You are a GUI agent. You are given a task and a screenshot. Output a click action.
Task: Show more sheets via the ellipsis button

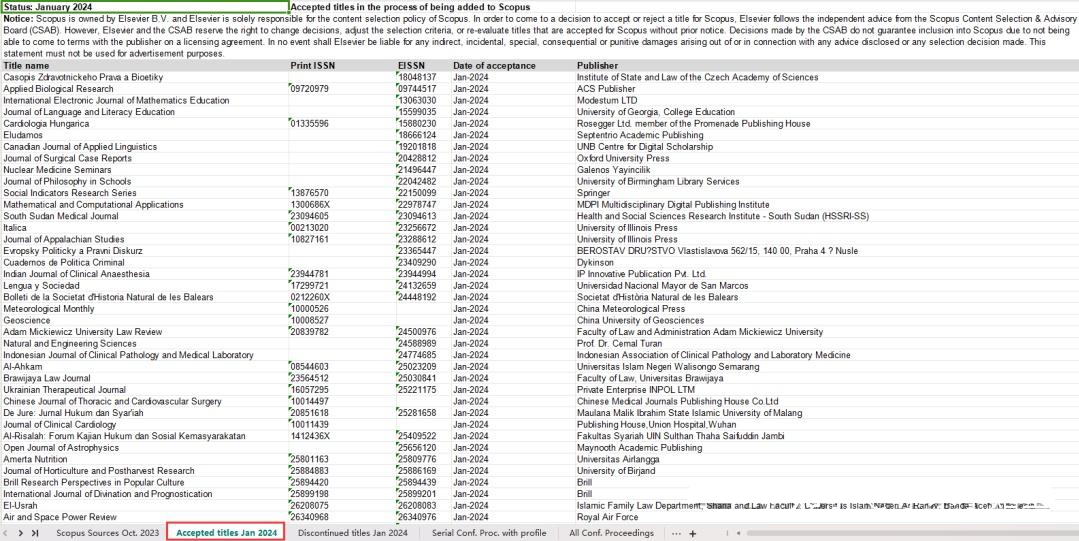pyautogui.click(x=677, y=533)
